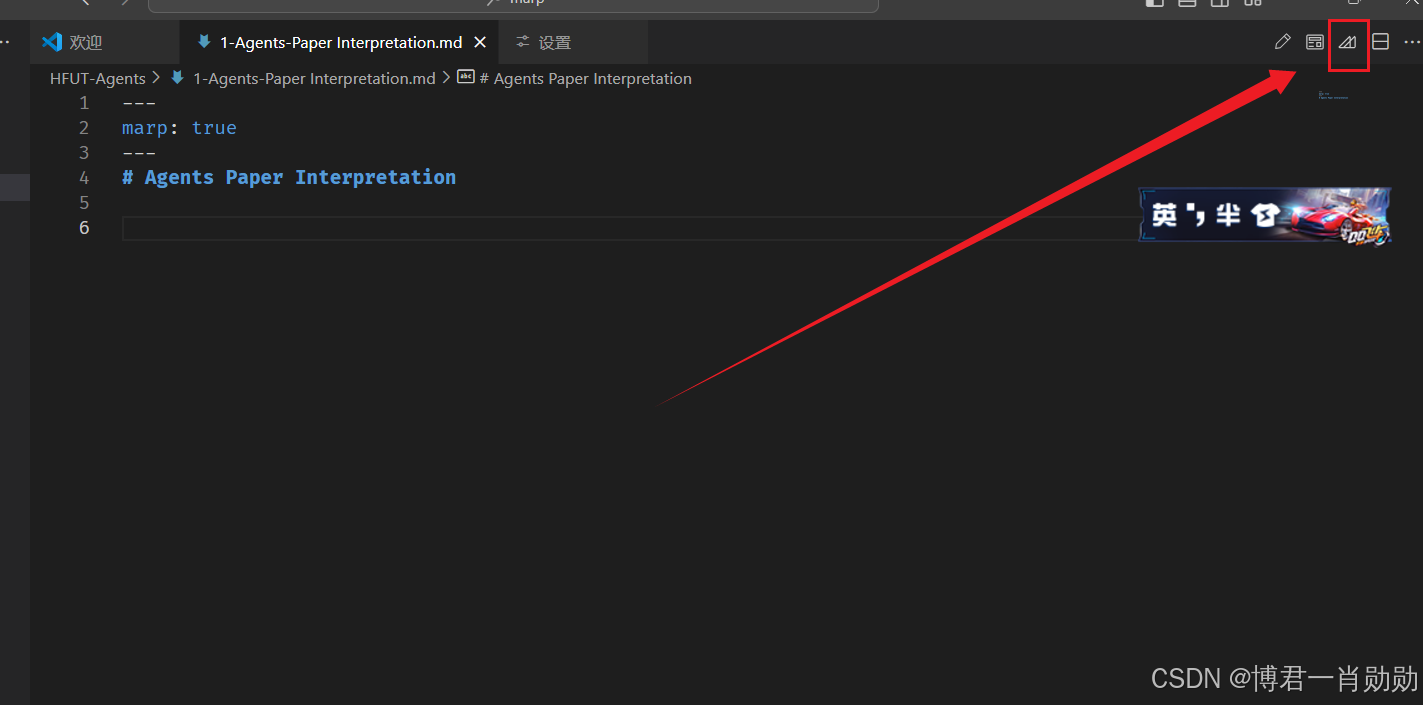
Task: Click the pencil edit icon in editor toolbar
Action: point(1283,42)
